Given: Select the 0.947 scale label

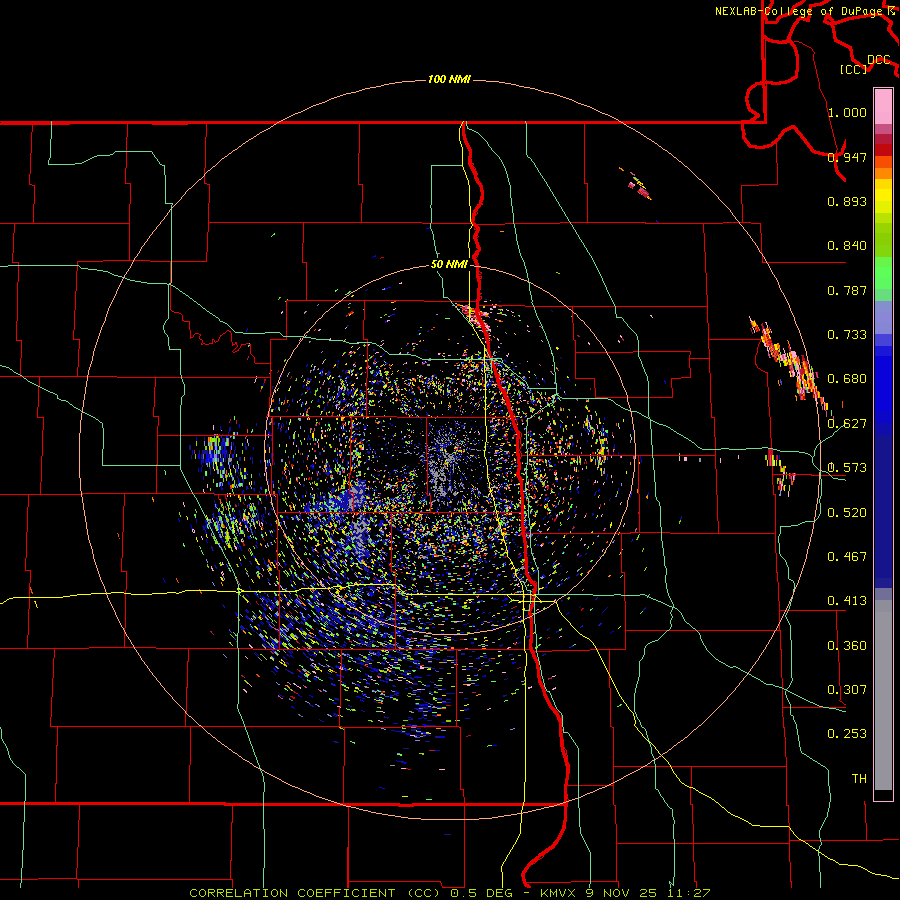Looking at the screenshot, I should tap(847, 157).
